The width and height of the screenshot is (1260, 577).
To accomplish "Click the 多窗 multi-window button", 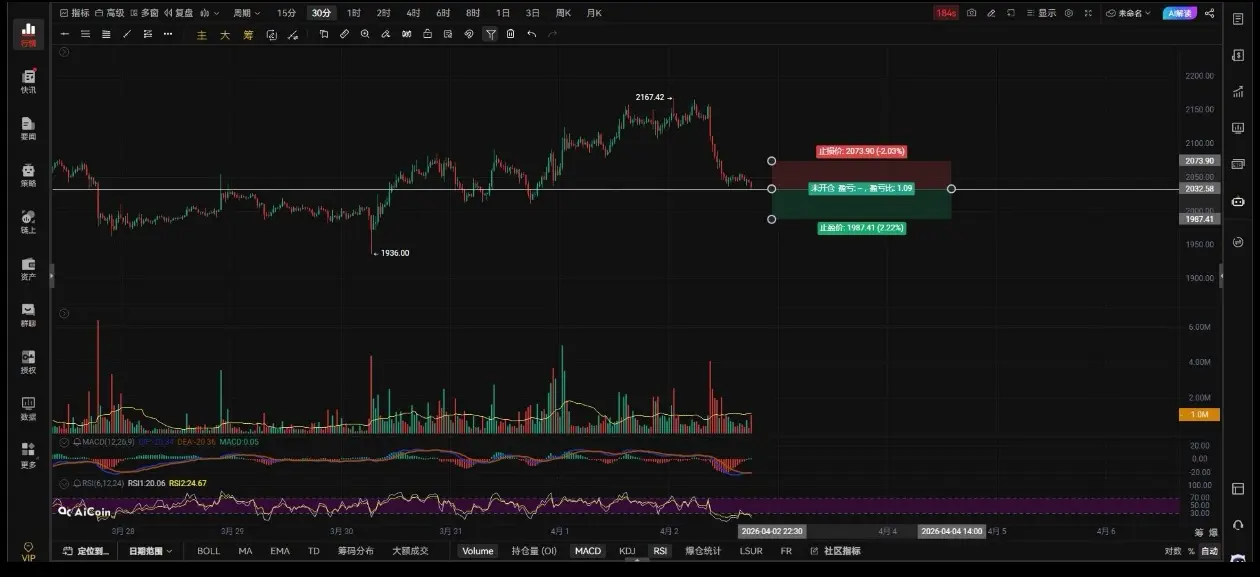I will (x=144, y=13).
